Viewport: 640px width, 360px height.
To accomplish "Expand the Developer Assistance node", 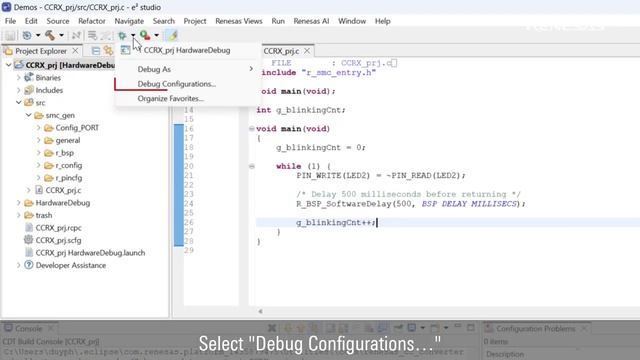I will (x=18, y=265).
